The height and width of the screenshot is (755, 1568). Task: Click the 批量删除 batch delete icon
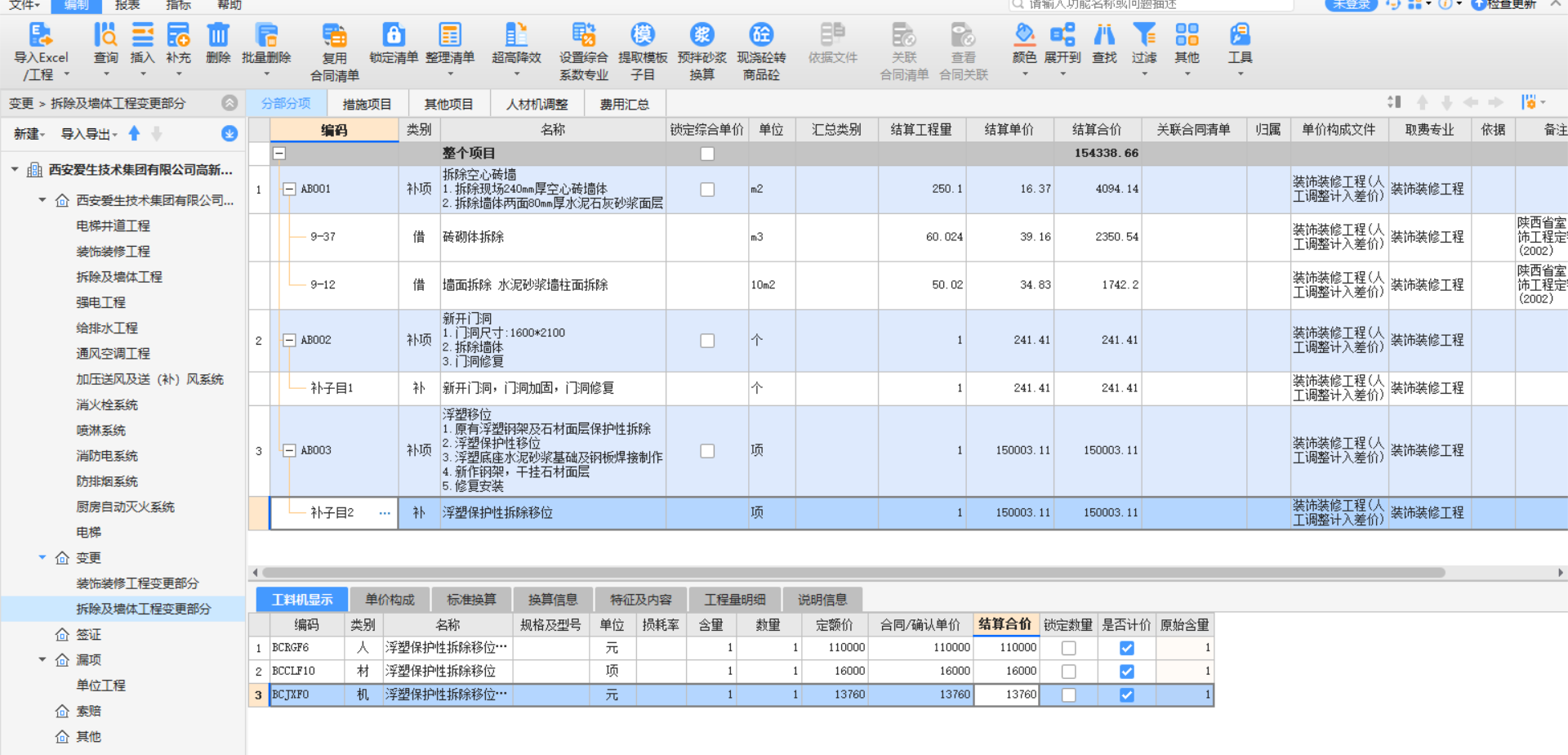pyautogui.click(x=266, y=35)
